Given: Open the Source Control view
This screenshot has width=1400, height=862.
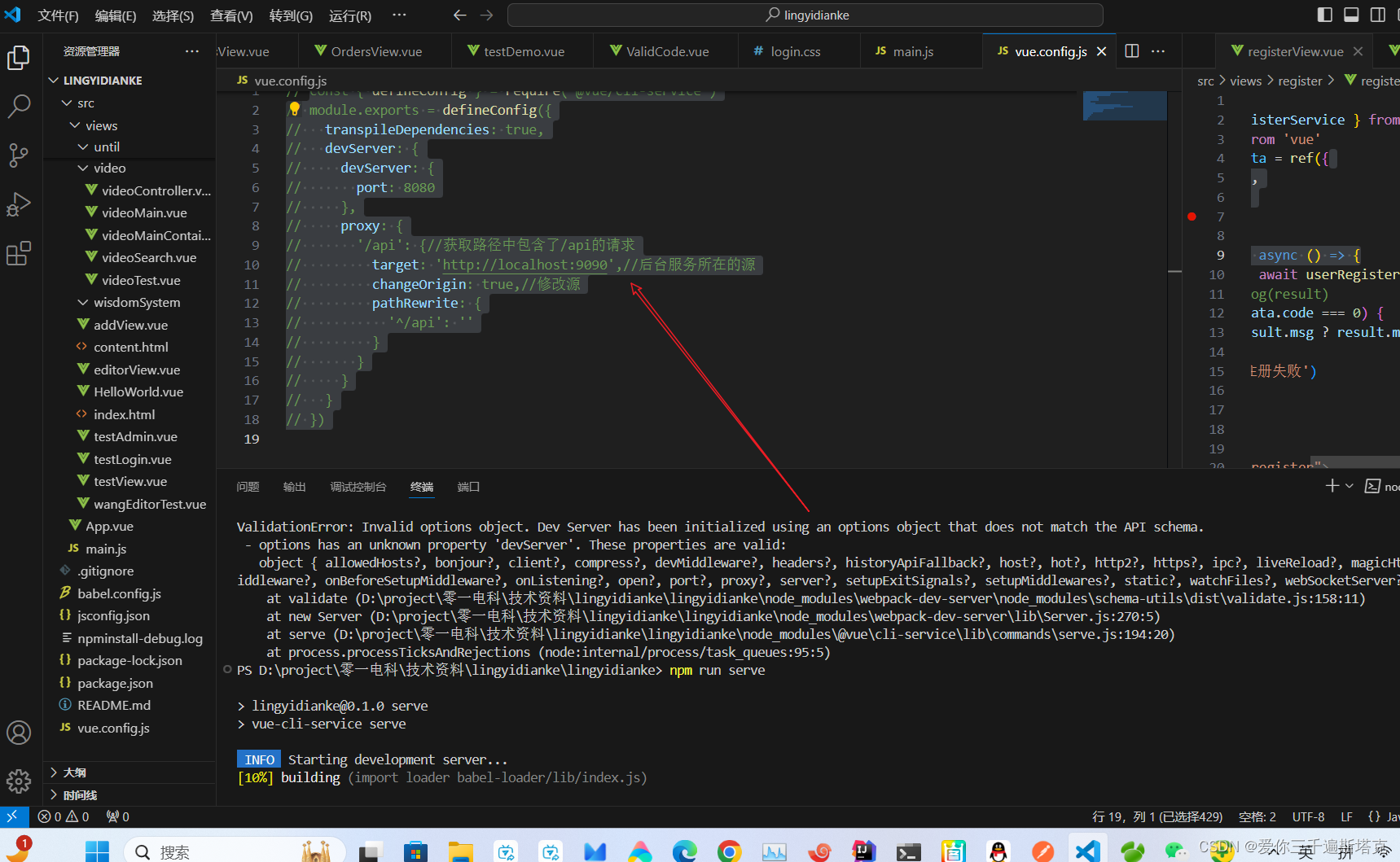Looking at the screenshot, I should tap(19, 155).
